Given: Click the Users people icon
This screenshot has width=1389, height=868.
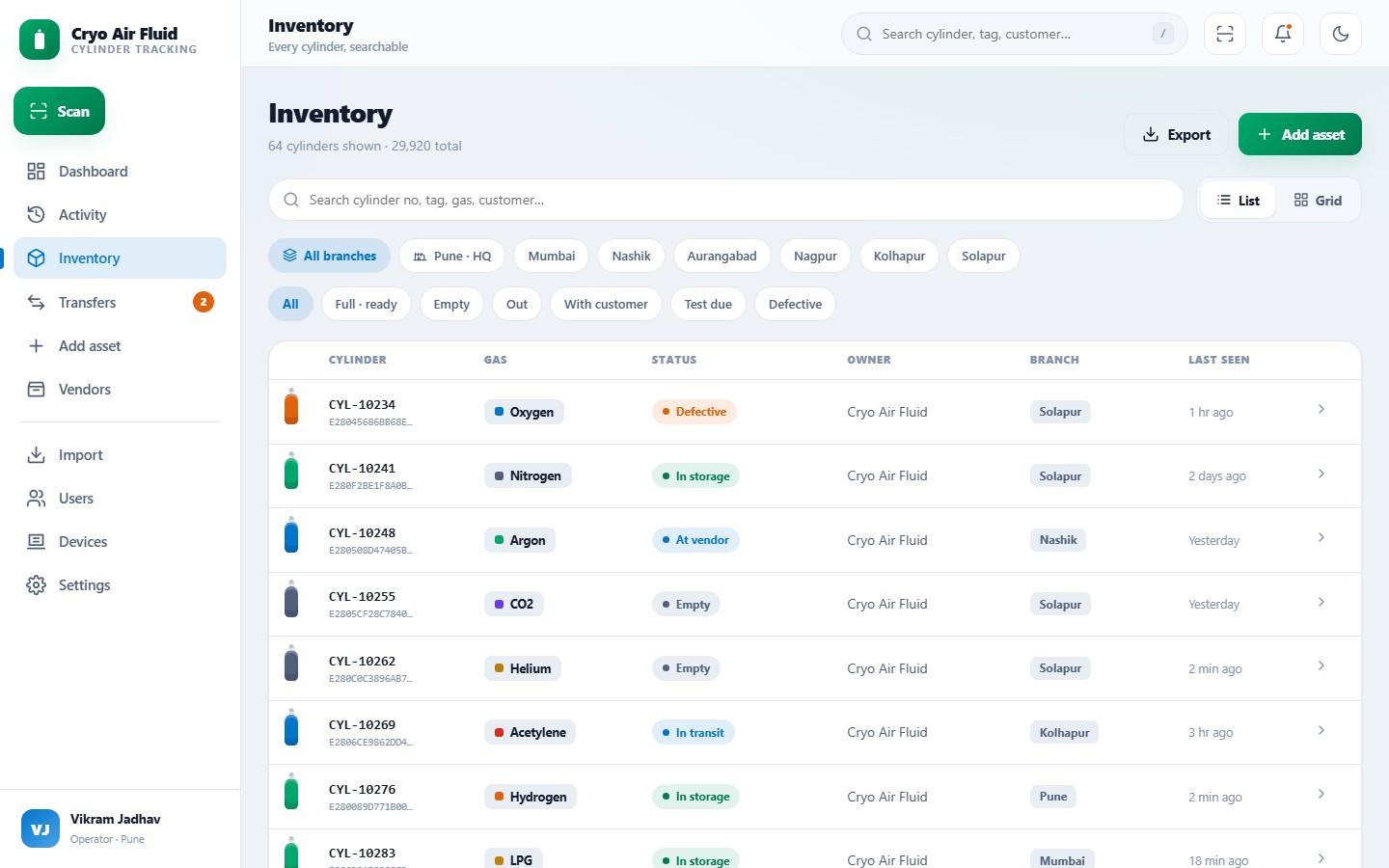Looking at the screenshot, I should coord(37,499).
